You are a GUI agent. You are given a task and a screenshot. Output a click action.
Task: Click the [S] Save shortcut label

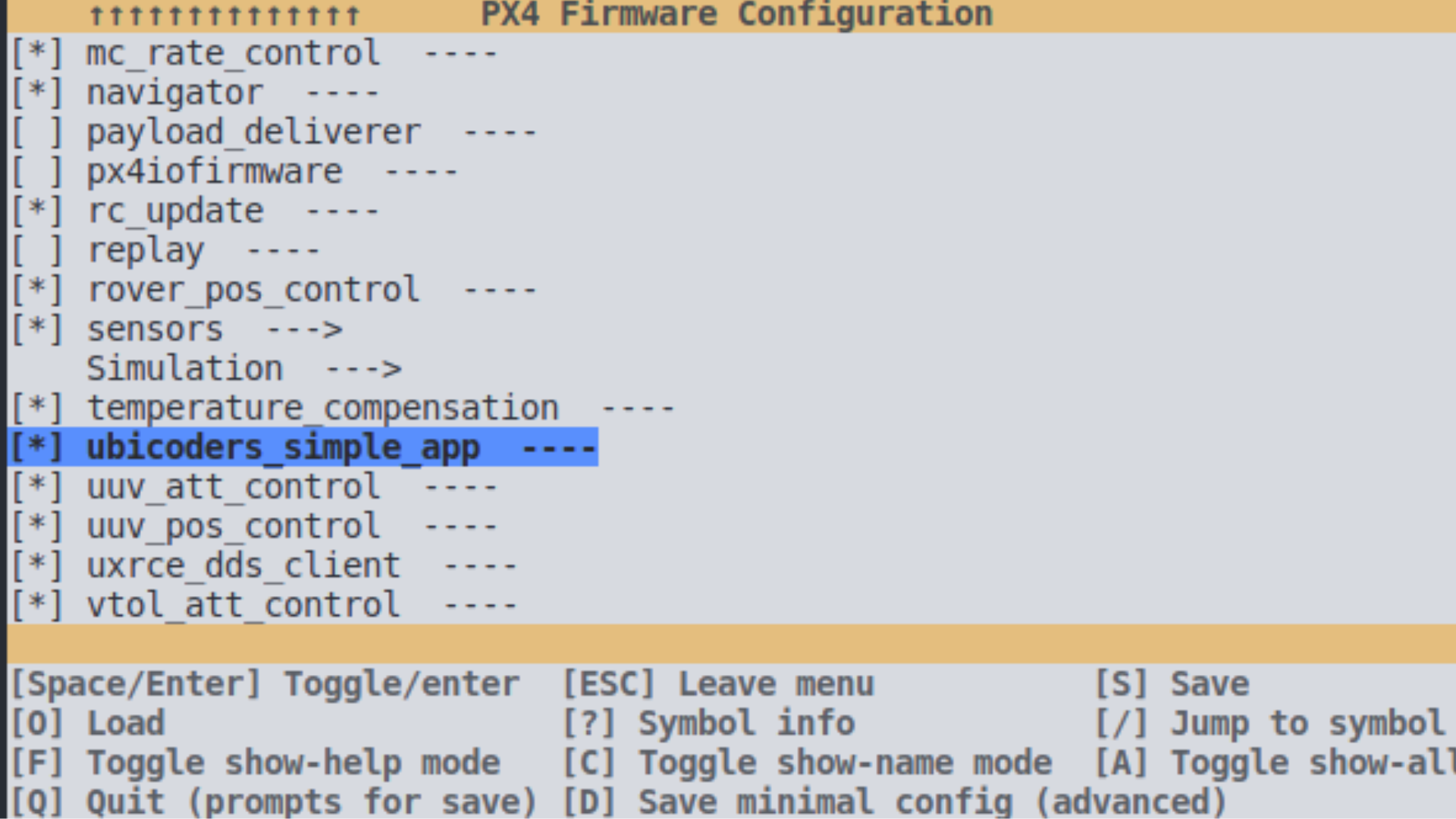[x=1172, y=684]
